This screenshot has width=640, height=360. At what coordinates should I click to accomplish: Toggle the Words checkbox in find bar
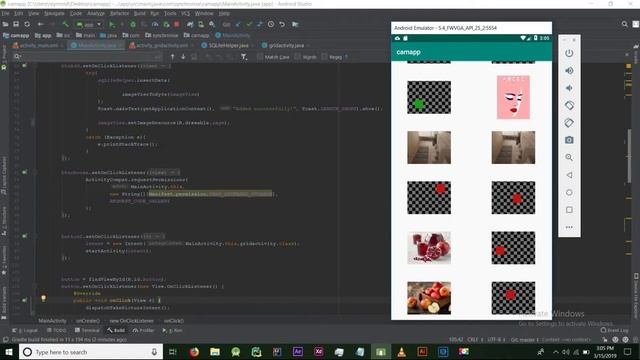click(297, 57)
